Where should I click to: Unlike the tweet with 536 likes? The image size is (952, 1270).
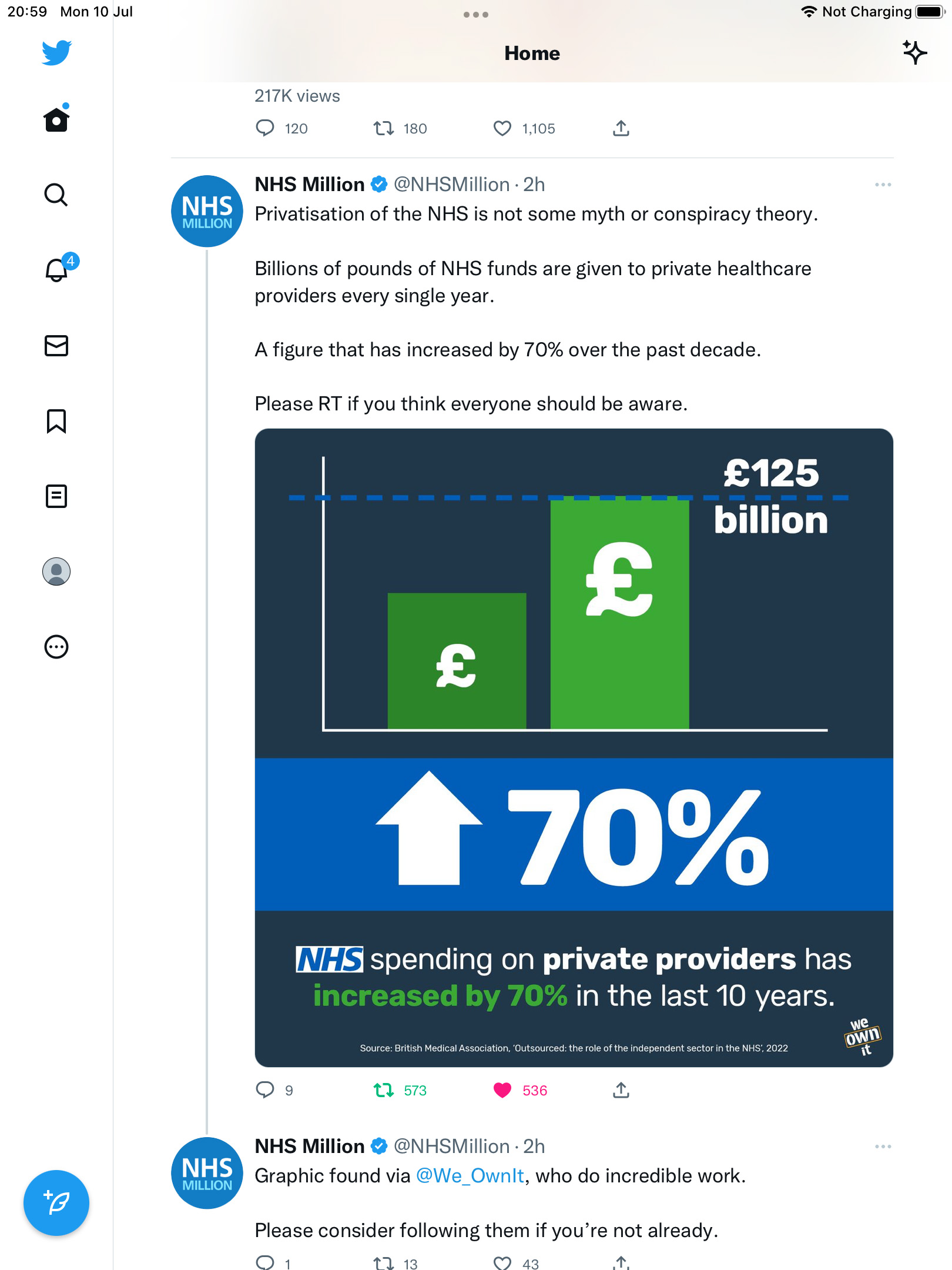point(502,1091)
